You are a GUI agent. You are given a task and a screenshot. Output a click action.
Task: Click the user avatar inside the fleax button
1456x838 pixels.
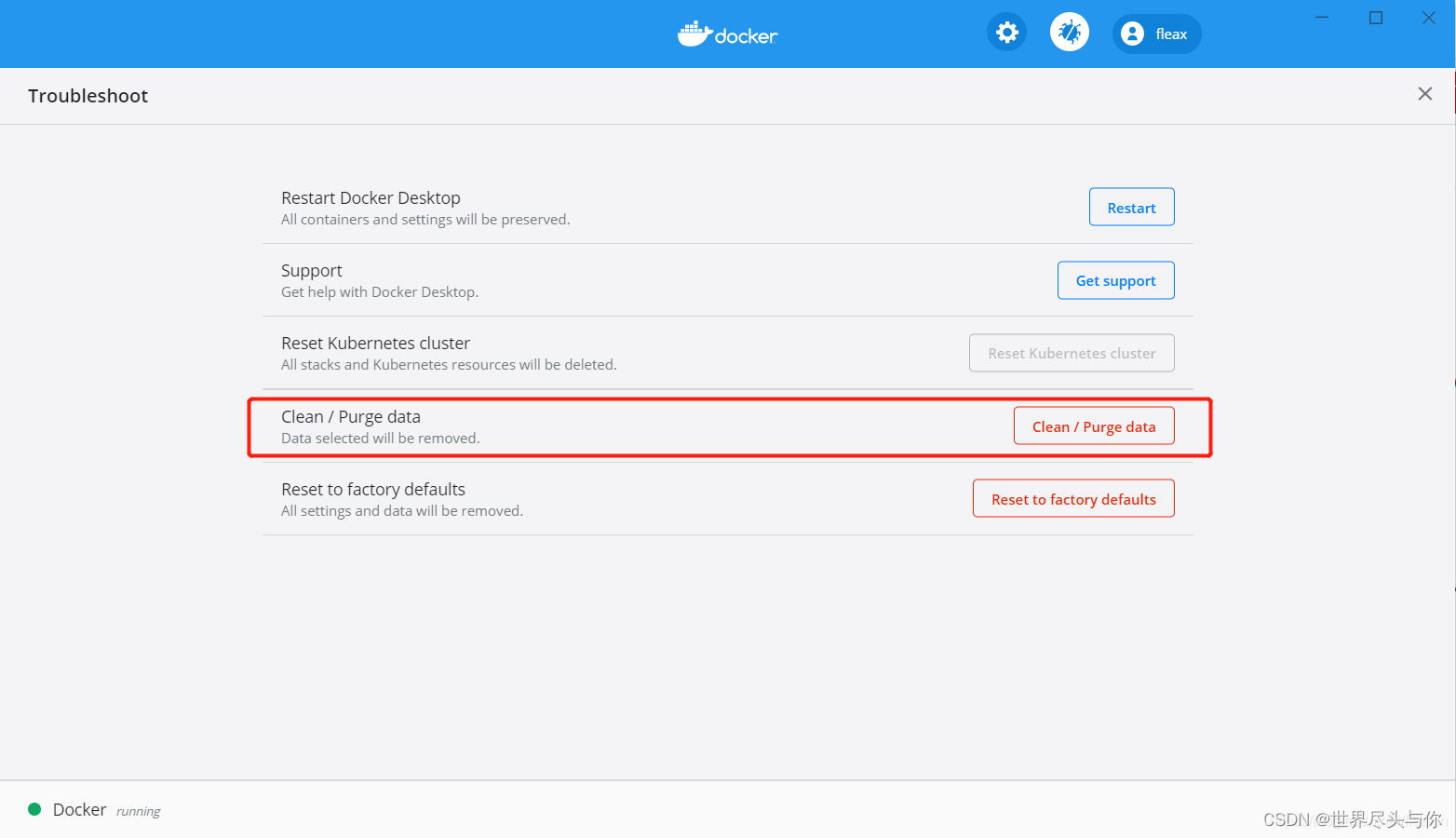pyautogui.click(x=1131, y=33)
